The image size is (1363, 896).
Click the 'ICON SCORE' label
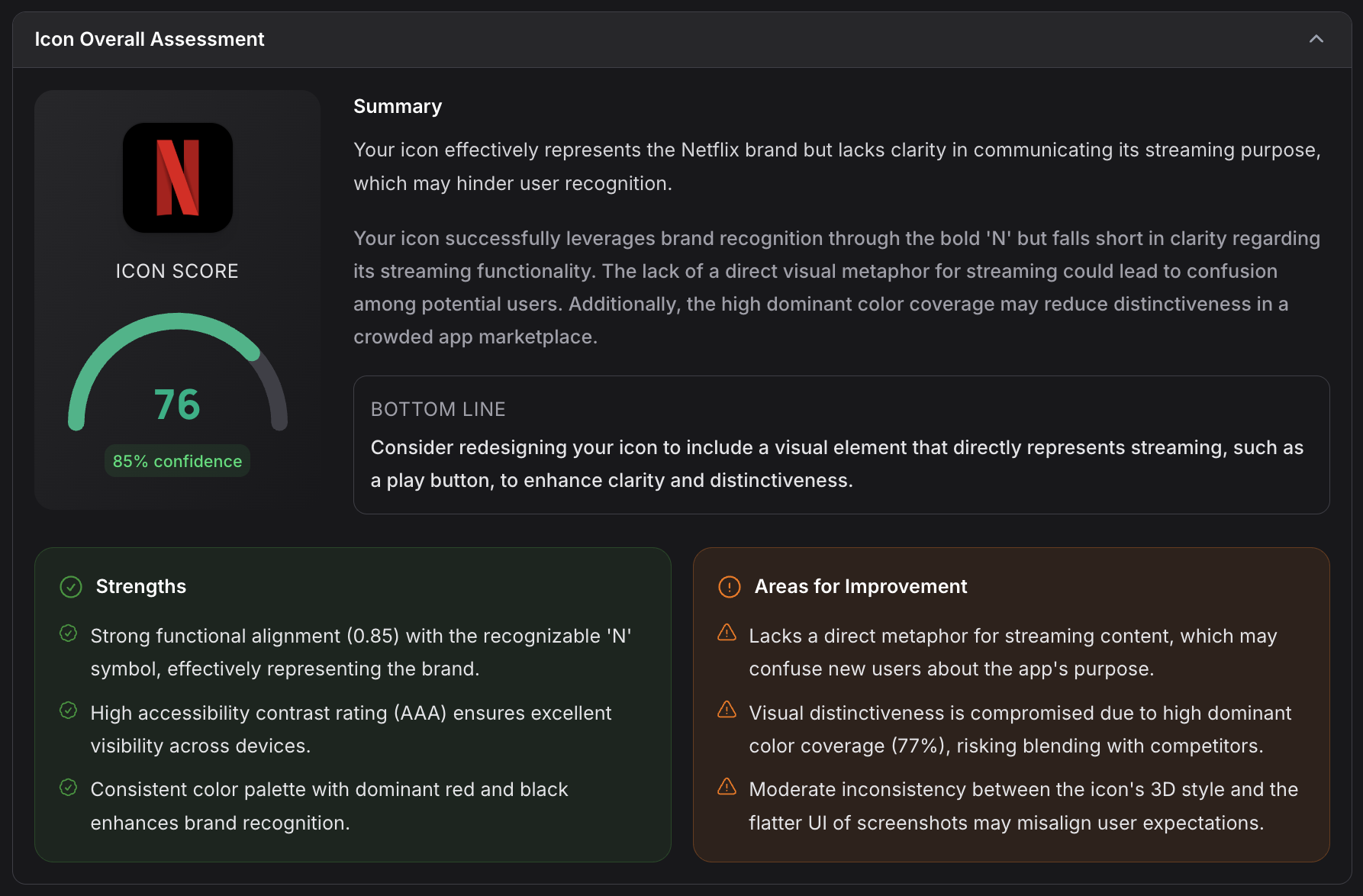[177, 271]
